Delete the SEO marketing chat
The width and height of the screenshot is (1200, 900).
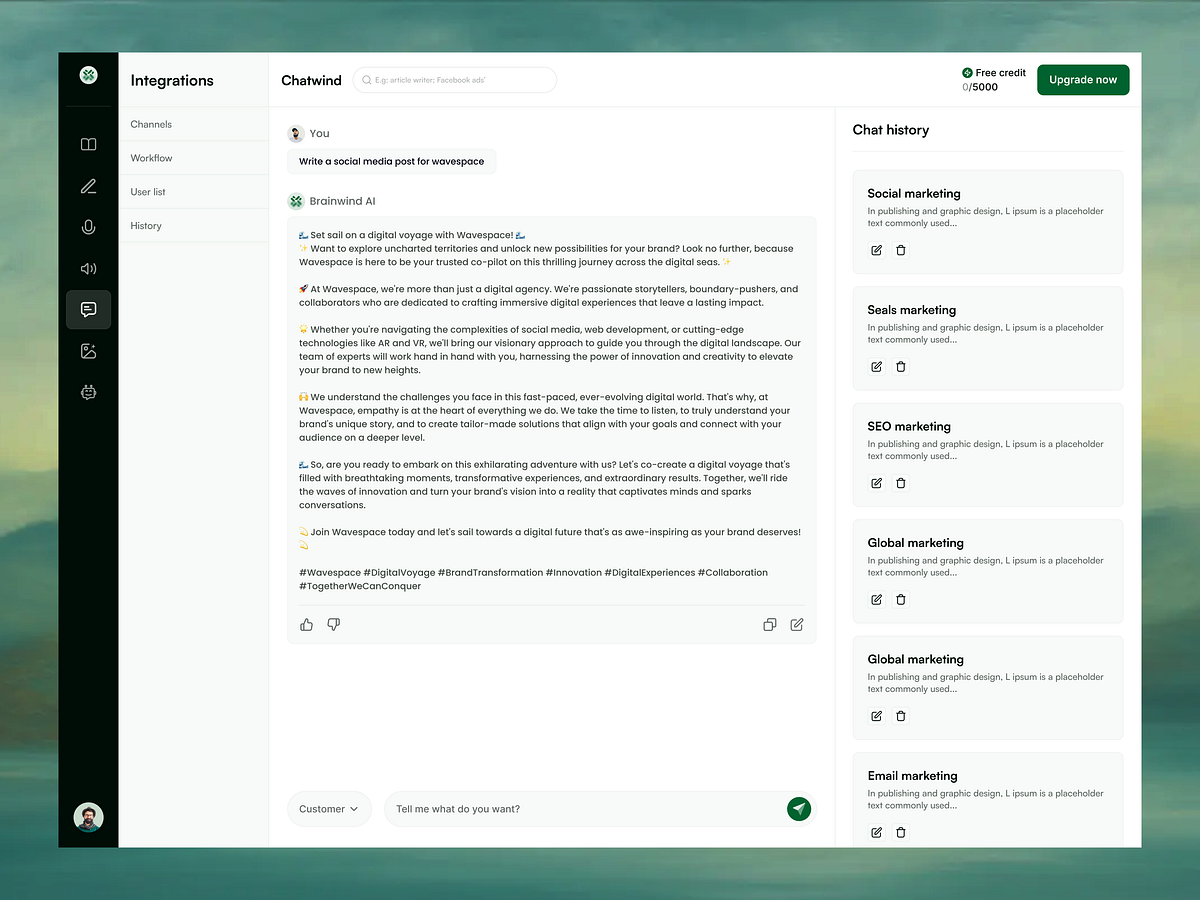coord(900,483)
